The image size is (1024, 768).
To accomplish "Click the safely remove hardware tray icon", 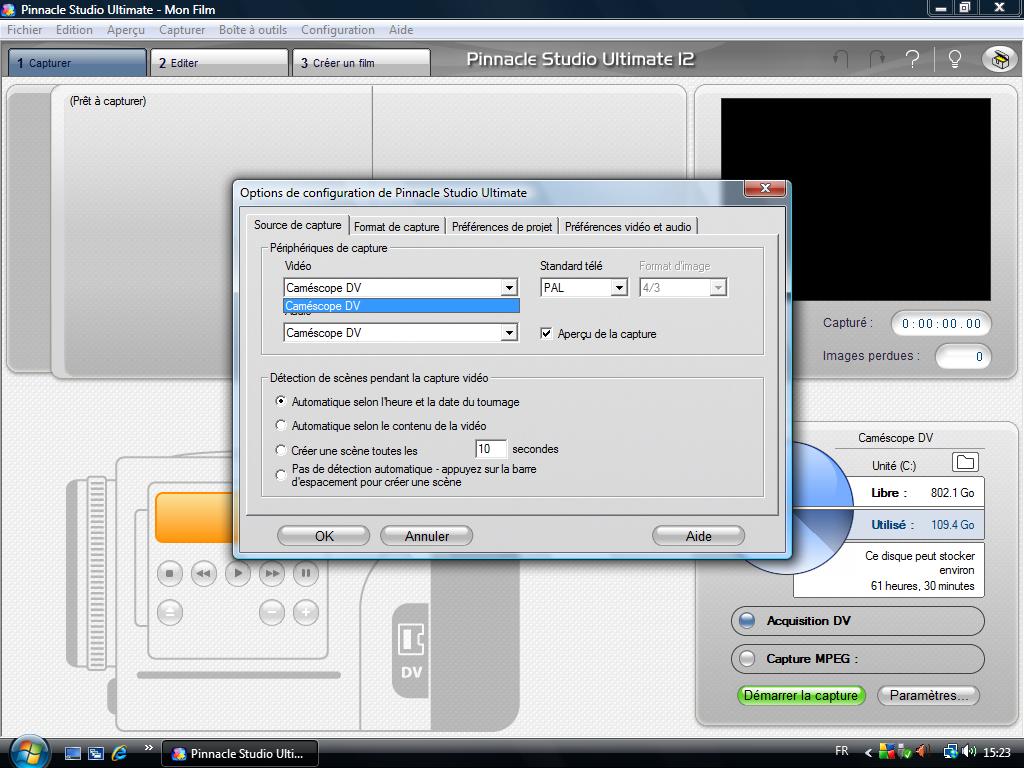I will click(904, 752).
